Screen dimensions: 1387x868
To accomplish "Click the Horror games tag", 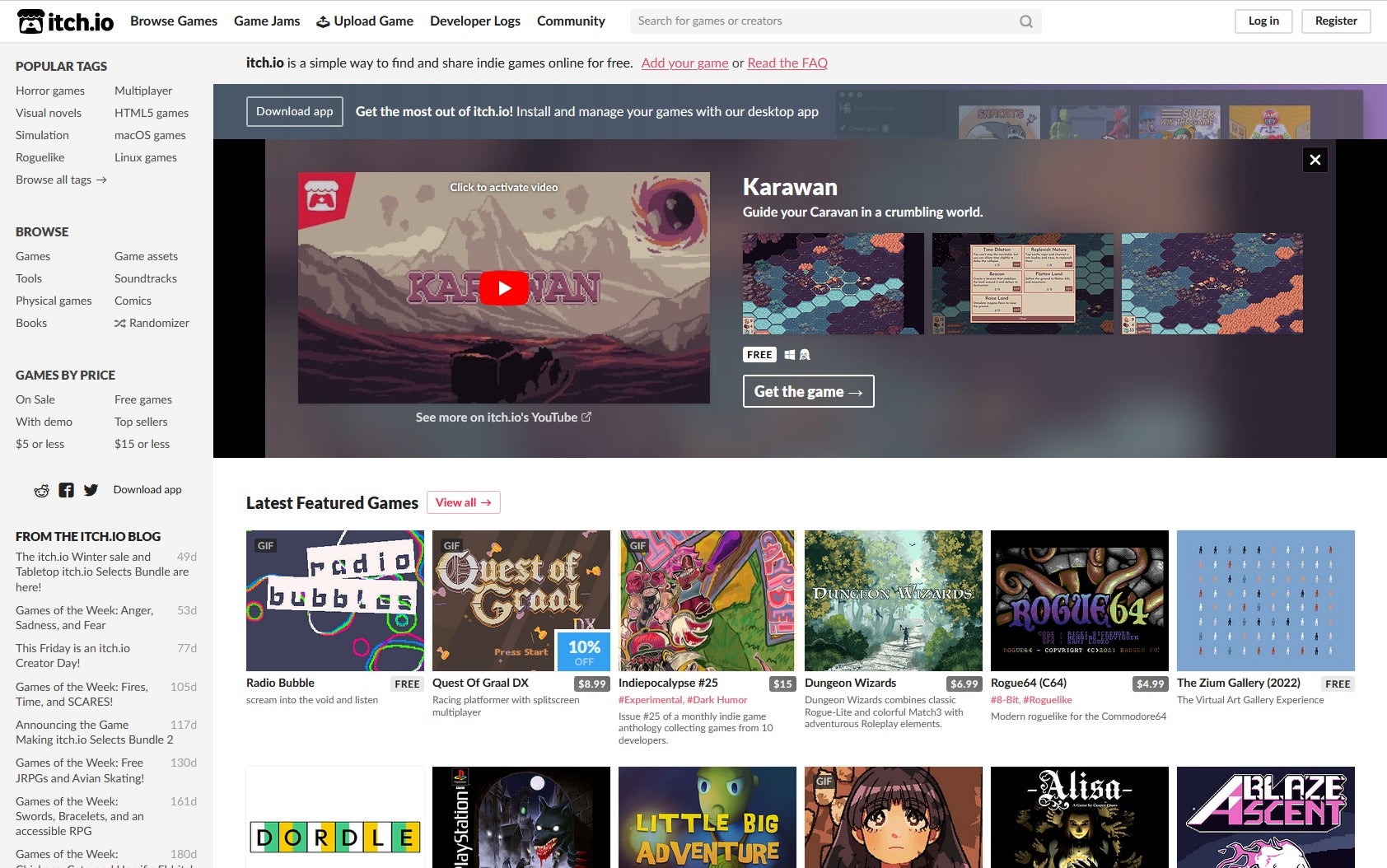I will (50, 91).
